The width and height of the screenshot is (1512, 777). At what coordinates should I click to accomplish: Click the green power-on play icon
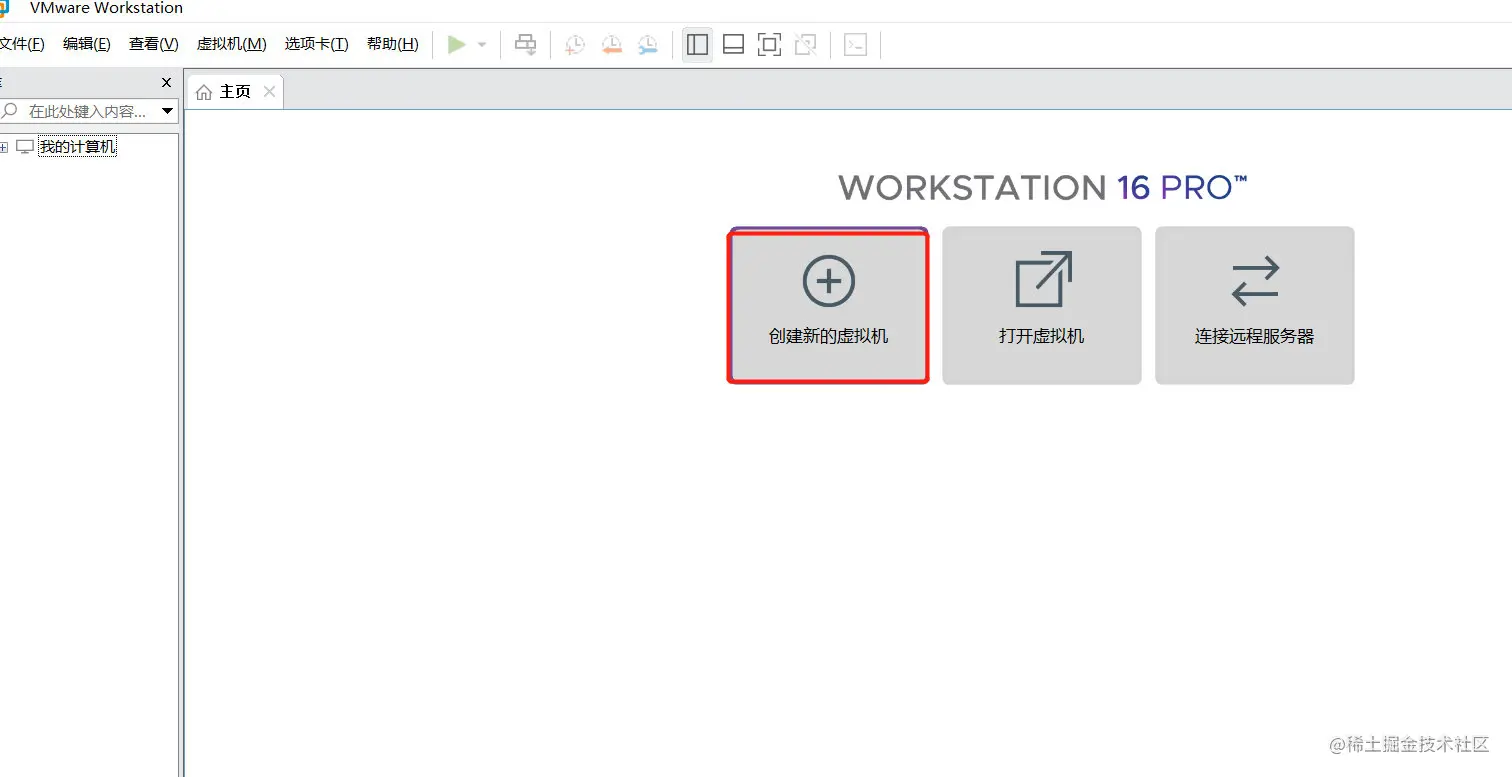click(457, 44)
